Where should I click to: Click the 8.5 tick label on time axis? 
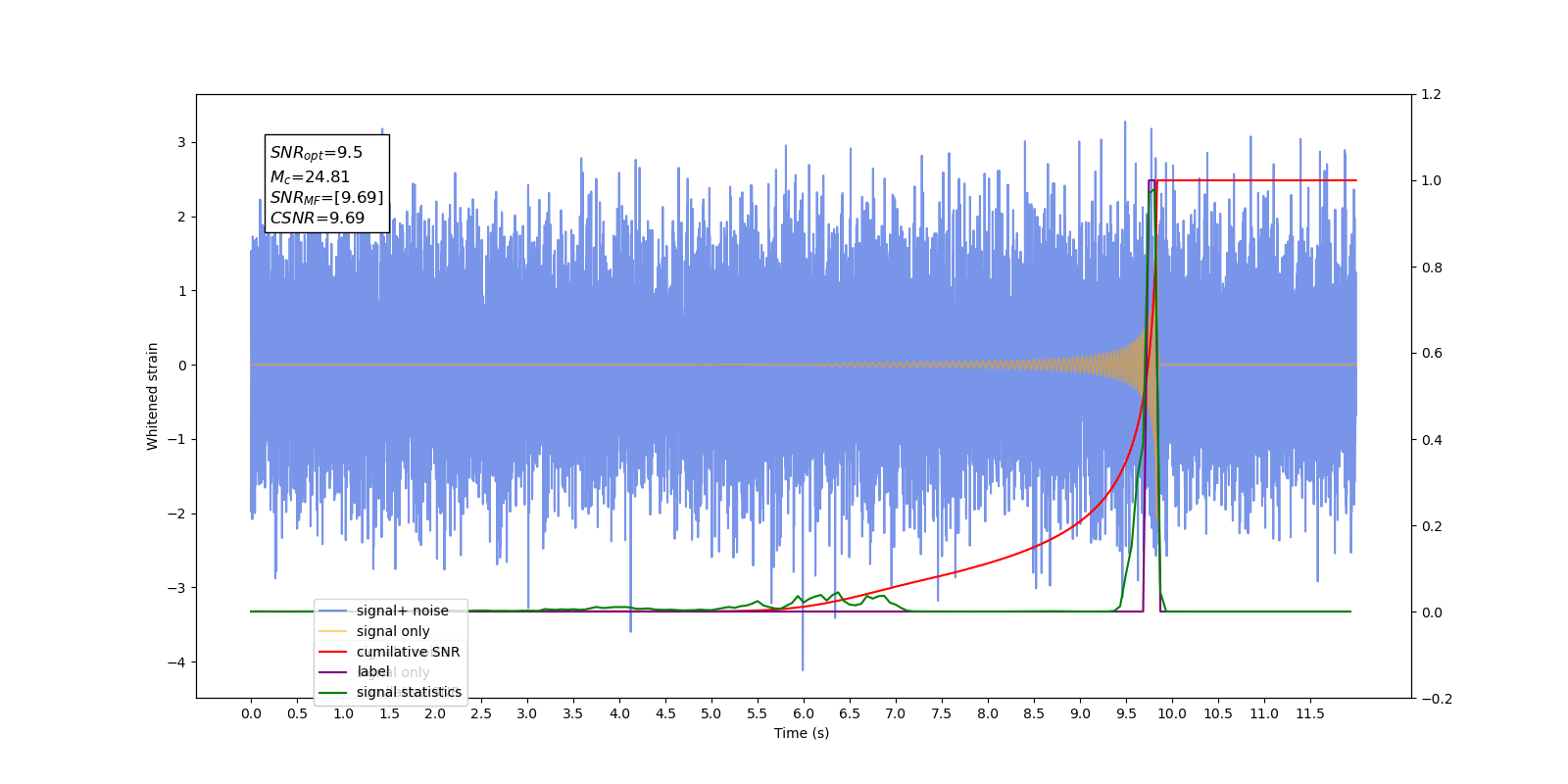(1034, 713)
